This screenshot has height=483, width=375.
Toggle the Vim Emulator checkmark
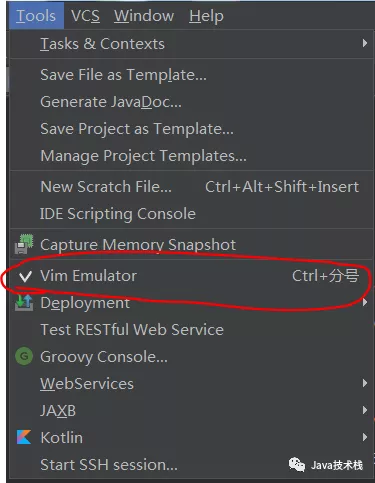(x=25, y=276)
